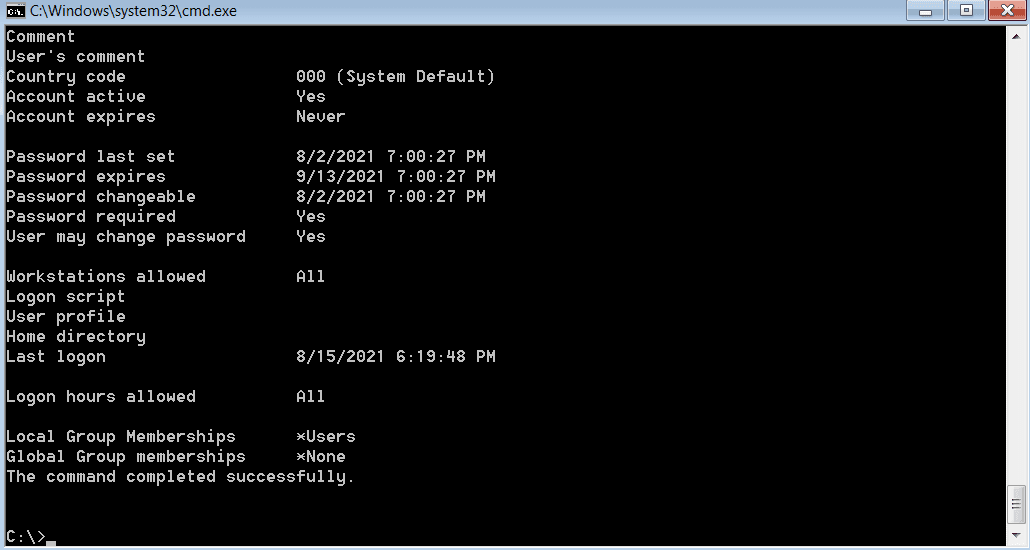Click the empty scrollbar track above thumb
1030x550 pixels.
(1017, 263)
